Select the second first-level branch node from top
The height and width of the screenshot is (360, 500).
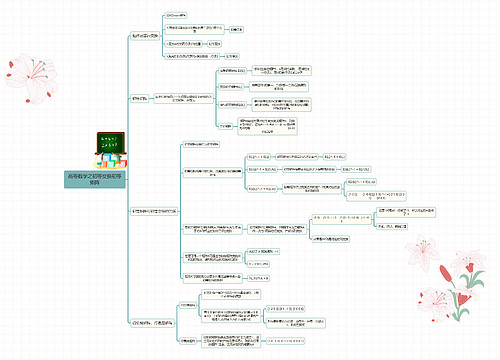(x=139, y=99)
